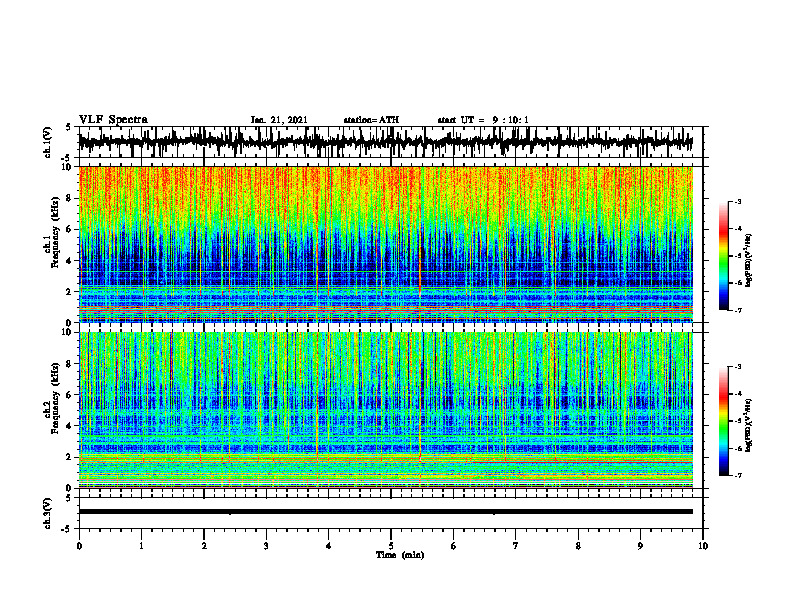Click the ch.1 spectrogram color bar
The image size is (792, 612).
click(724, 256)
